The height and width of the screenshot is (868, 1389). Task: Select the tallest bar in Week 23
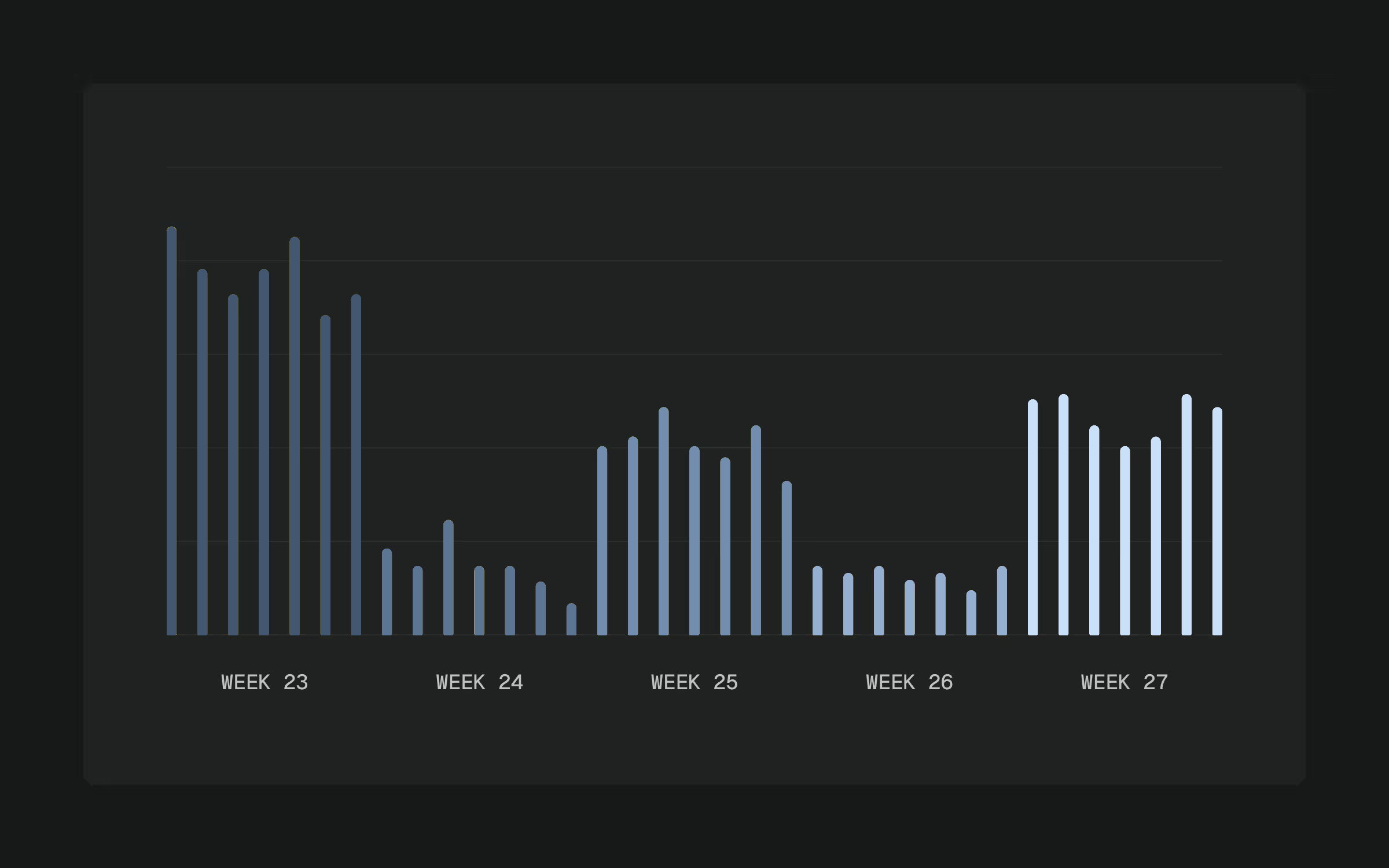[172, 431]
